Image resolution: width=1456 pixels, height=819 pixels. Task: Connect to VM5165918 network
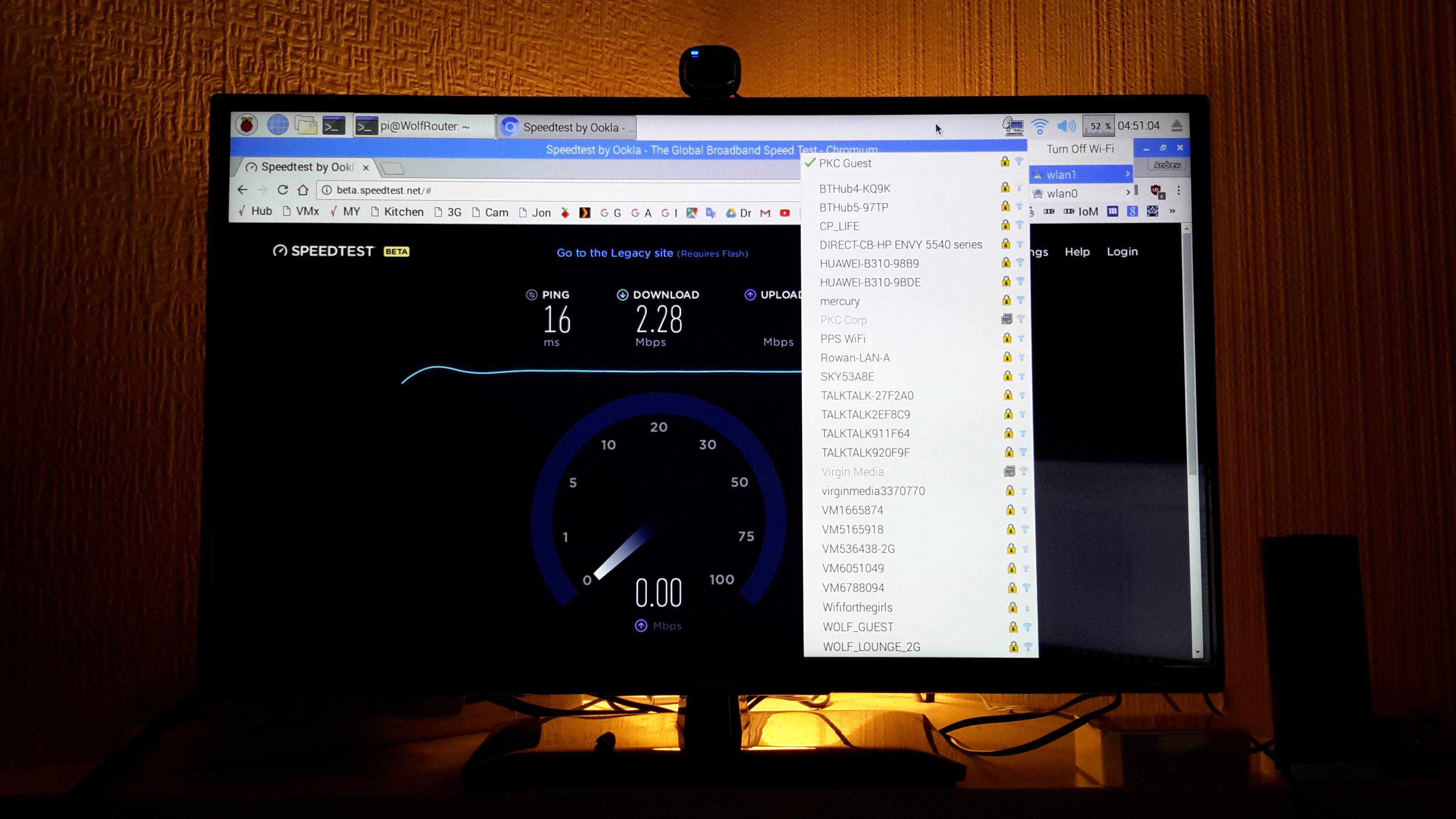click(x=920, y=529)
